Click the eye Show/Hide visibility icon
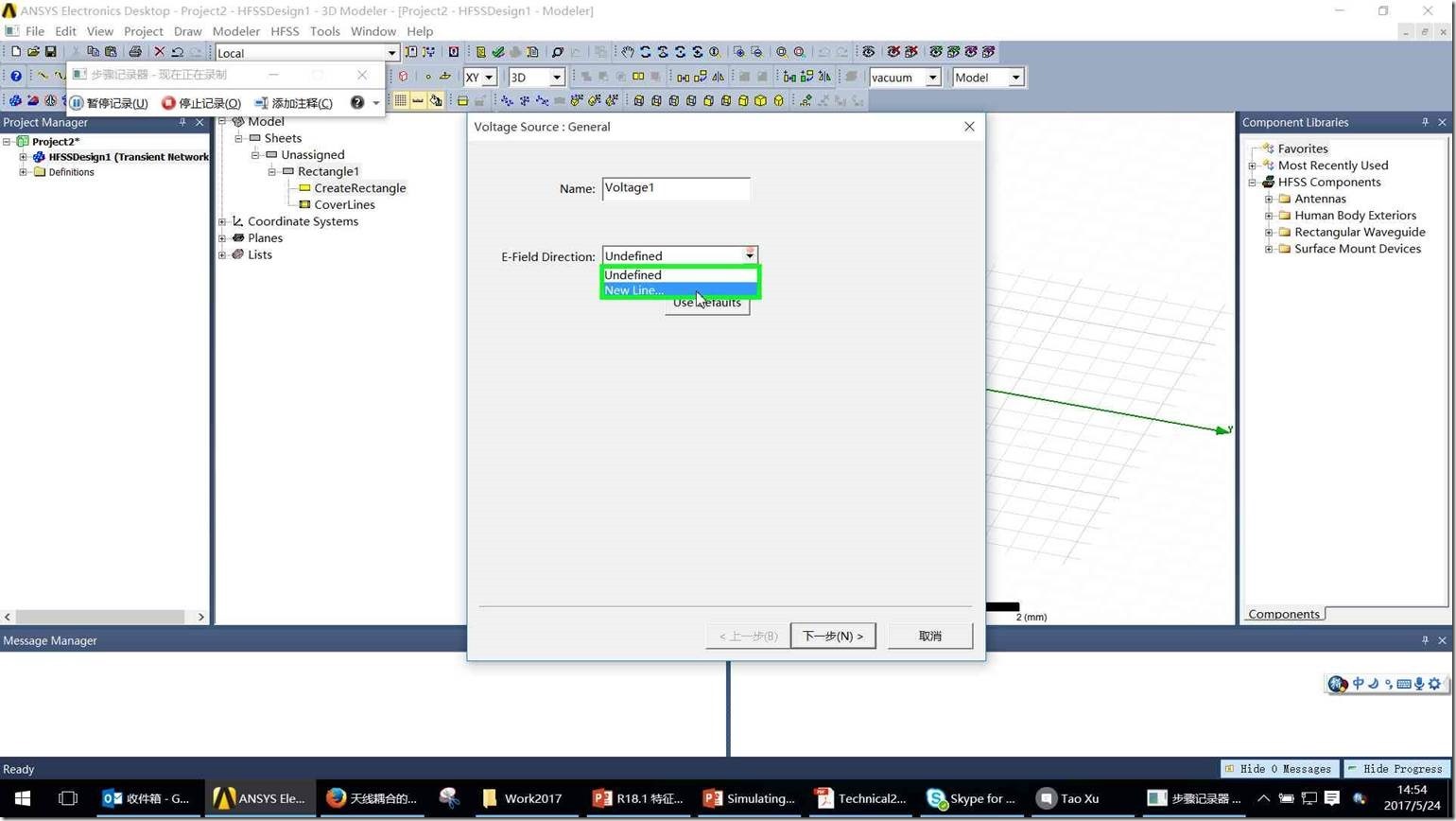The width and height of the screenshot is (1456, 821). [x=868, y=52]
